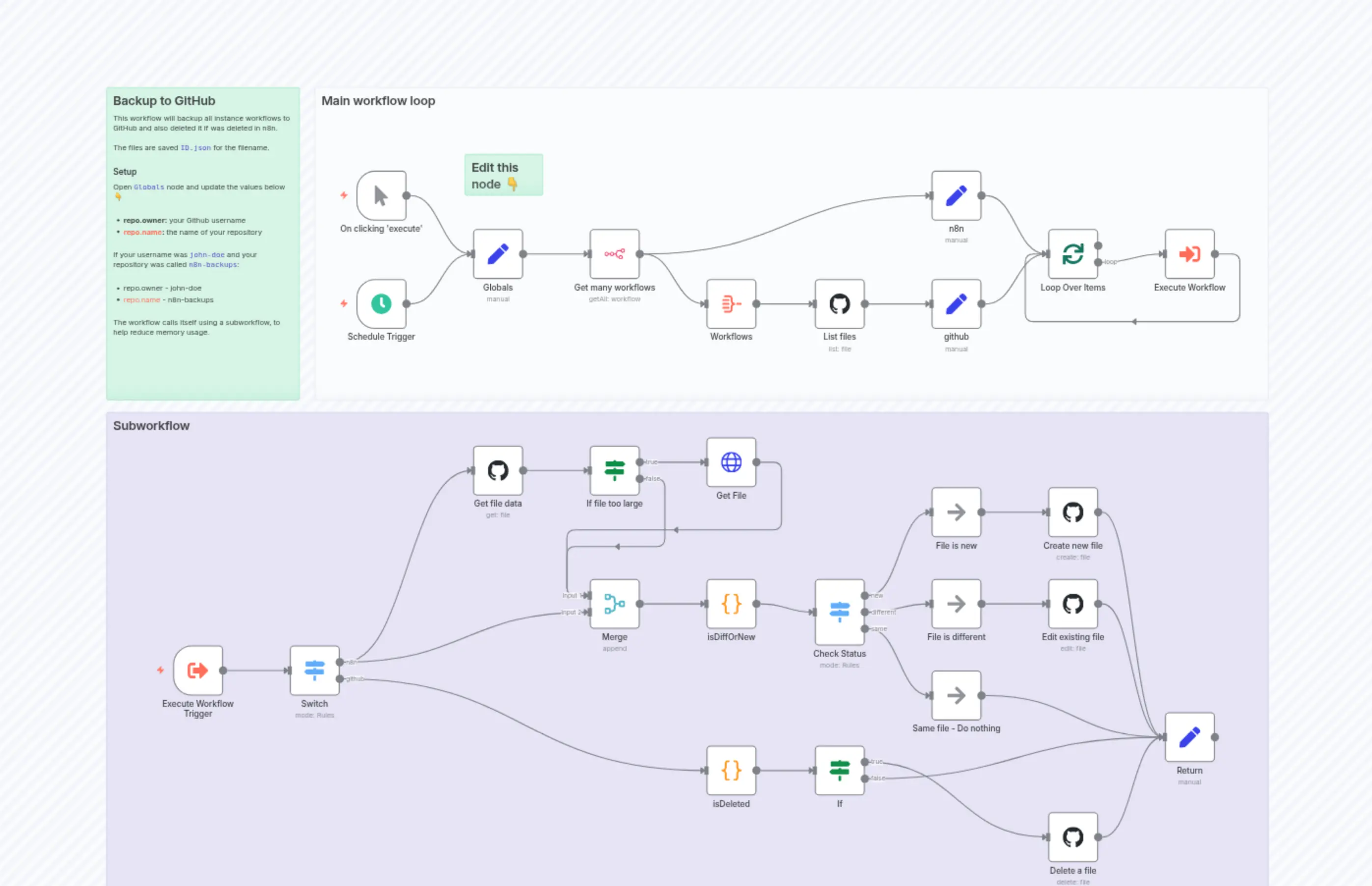Open the 'Delete a file' GitHub node
The image size is (1372, 886).
click(1072, 836)
